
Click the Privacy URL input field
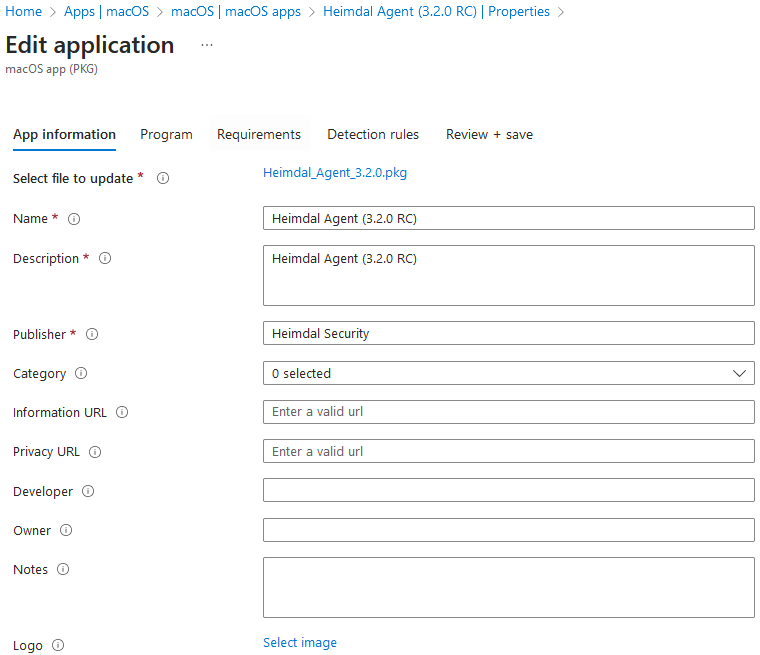tap(508, 451)
